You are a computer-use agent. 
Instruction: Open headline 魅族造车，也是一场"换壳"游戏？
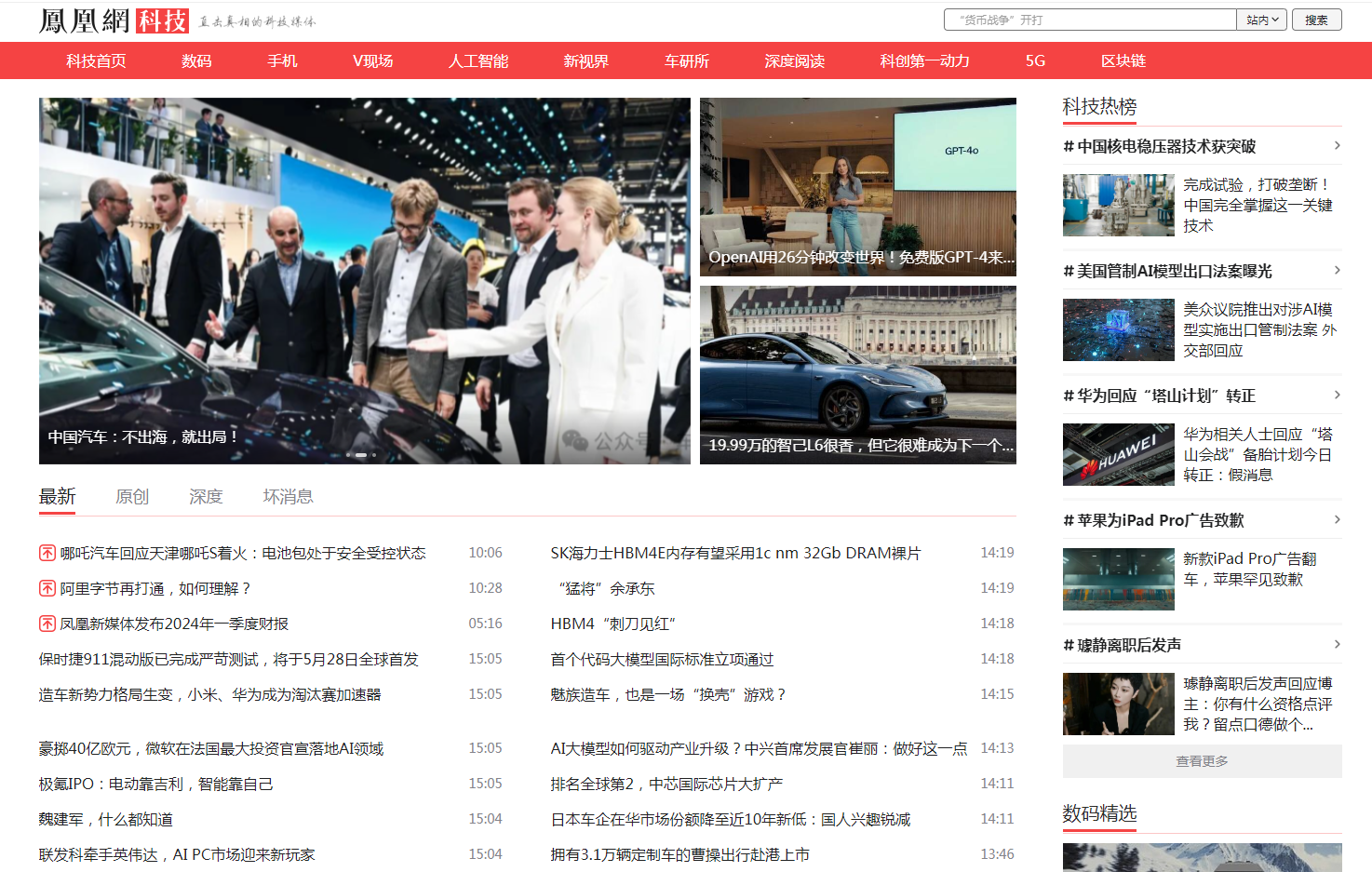pyautogui.click(x=668, y=694)
